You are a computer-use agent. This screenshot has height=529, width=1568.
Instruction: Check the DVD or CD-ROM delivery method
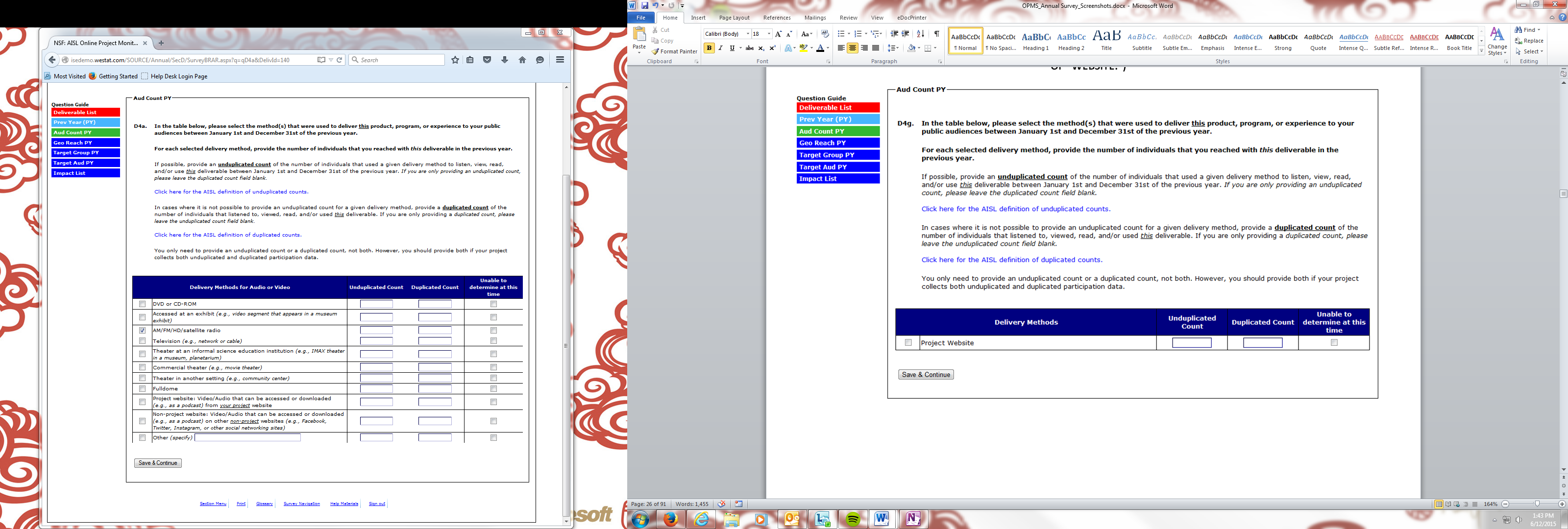point(143,304)
